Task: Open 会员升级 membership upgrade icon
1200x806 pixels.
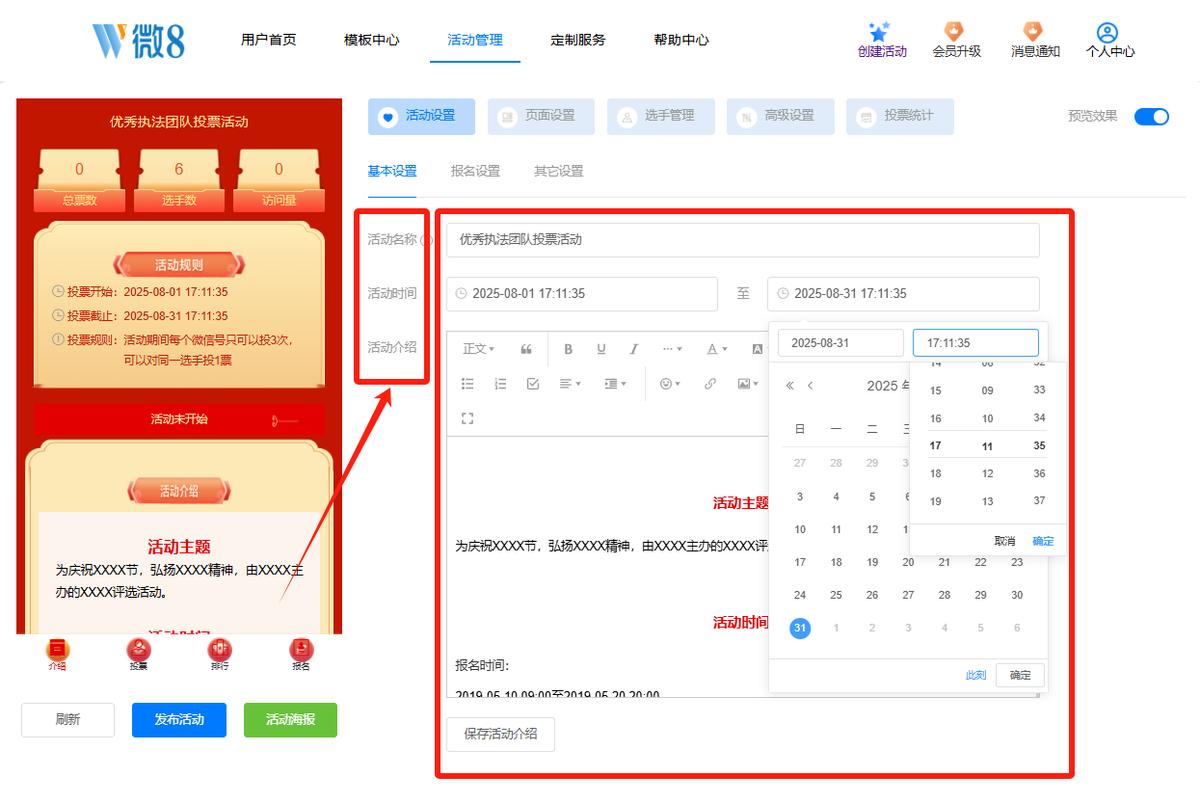Action: coord(955,31)
